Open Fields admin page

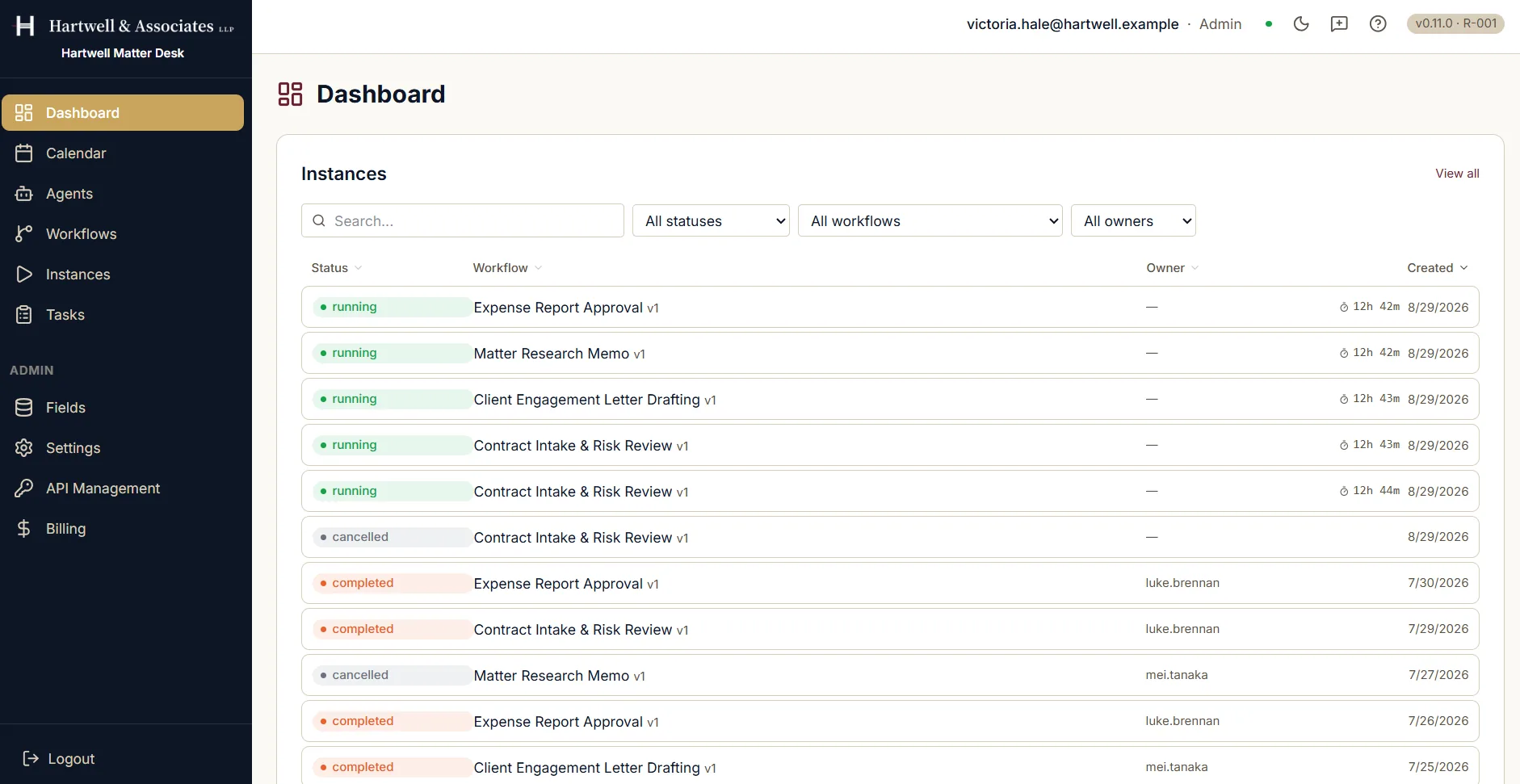(x=123, y=407)
